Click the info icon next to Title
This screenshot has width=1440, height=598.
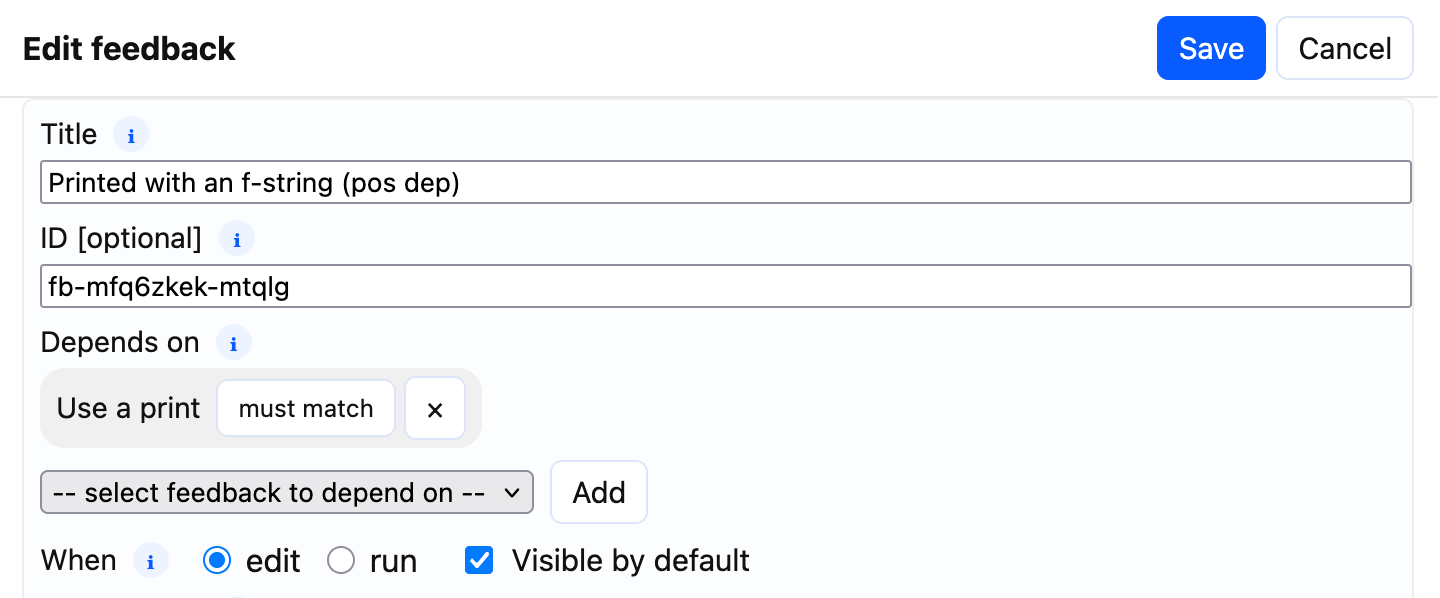(x=131, y=135)
